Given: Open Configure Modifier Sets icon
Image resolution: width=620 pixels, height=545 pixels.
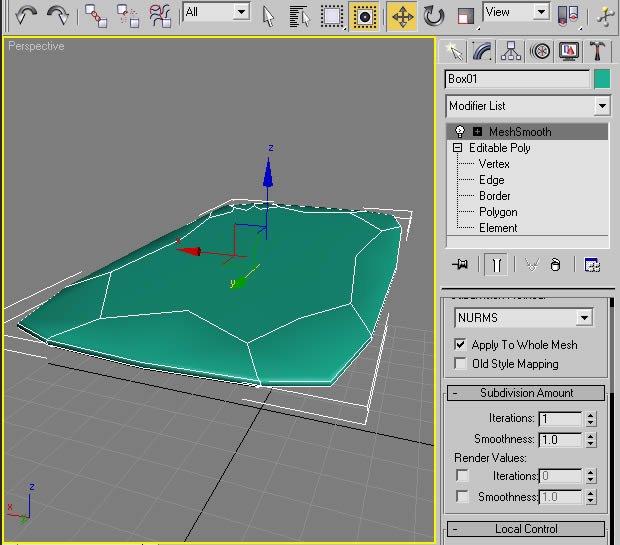Looking at the screenshot, I should click(592, 264).
